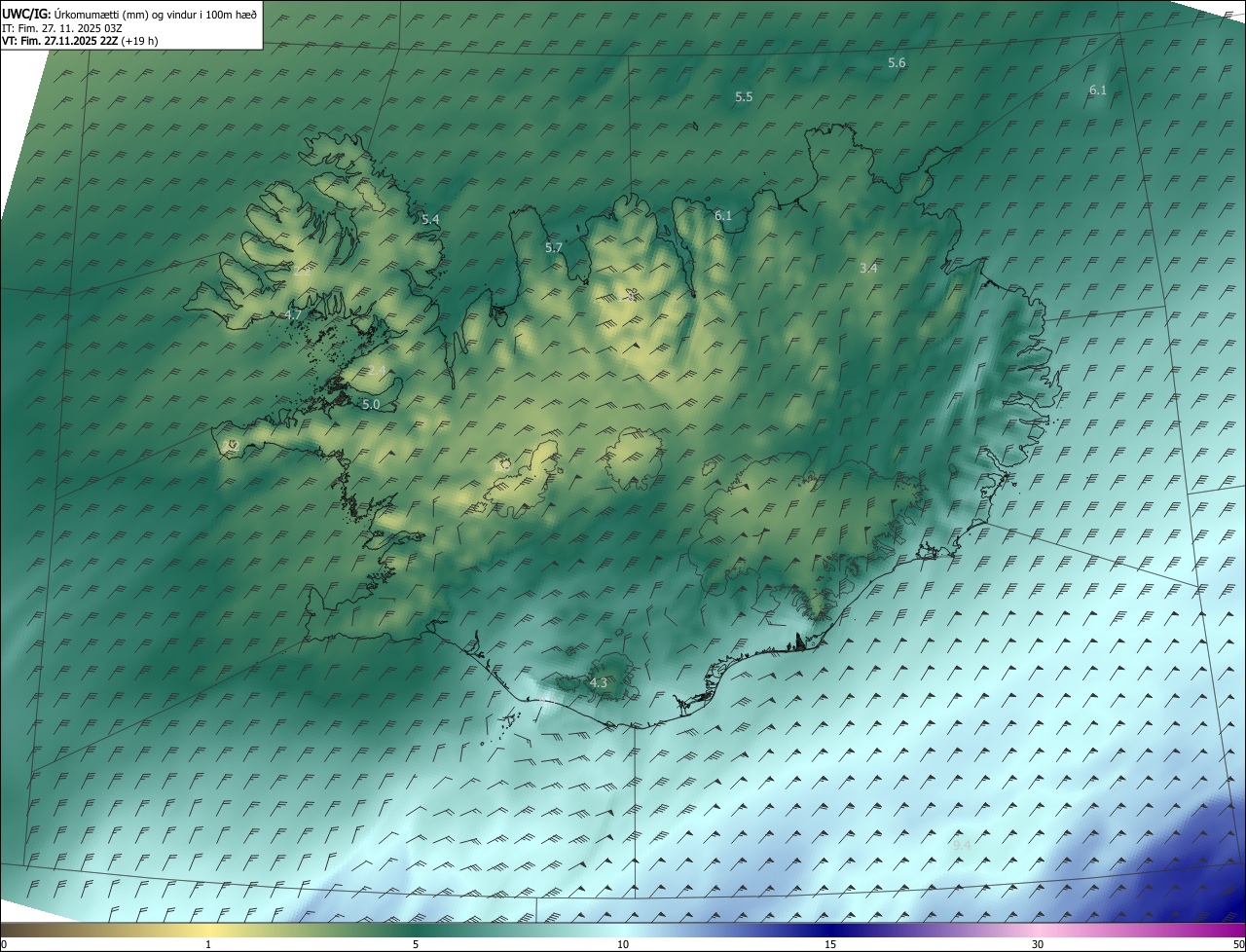Click the faint 9.4 value over the sea
The width and height of the screenshot is (1246, 952).
pyautogui.click(x=962, y=845)
